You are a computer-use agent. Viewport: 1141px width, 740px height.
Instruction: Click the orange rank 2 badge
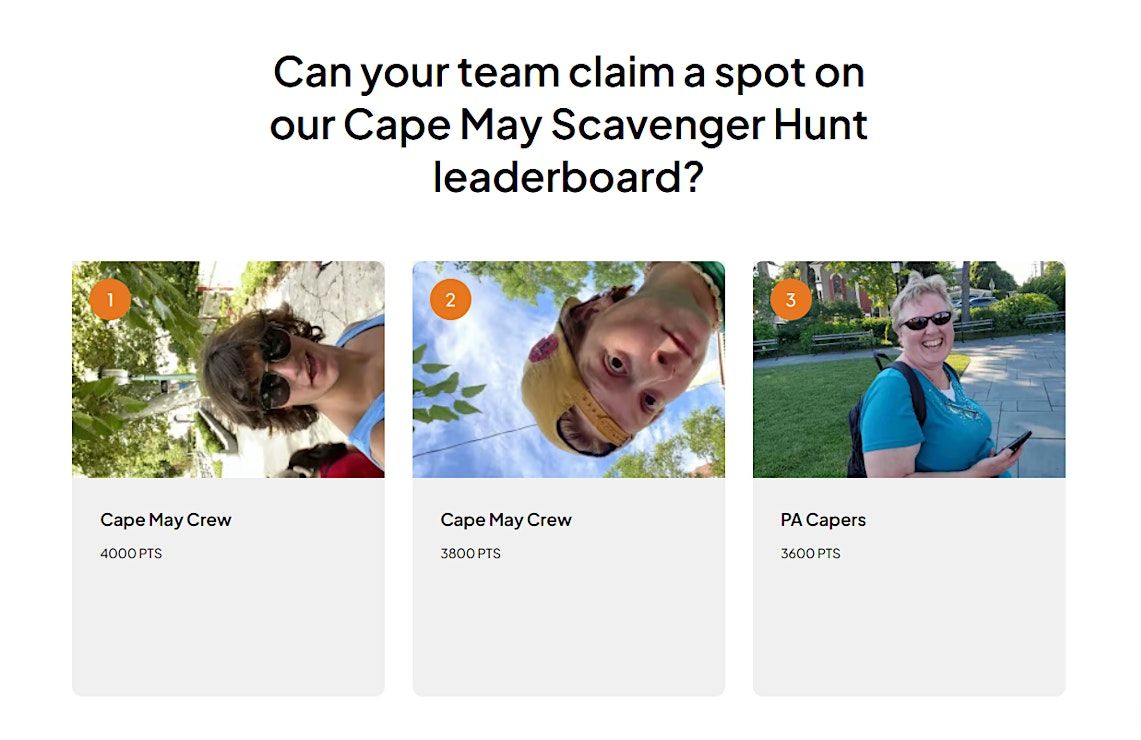450,299
